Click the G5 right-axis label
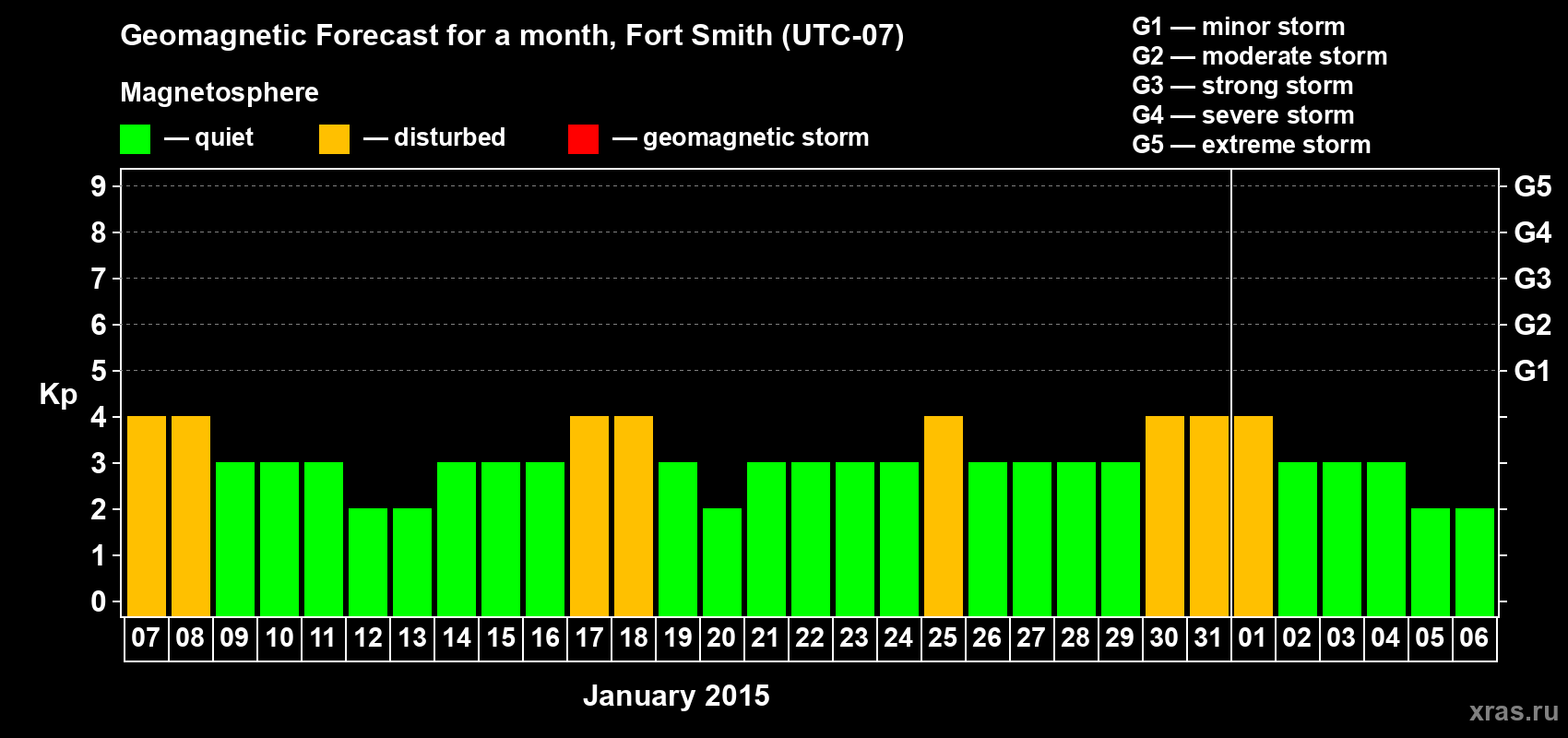Screen dimensions: 1568x738 pos(1533,186)
